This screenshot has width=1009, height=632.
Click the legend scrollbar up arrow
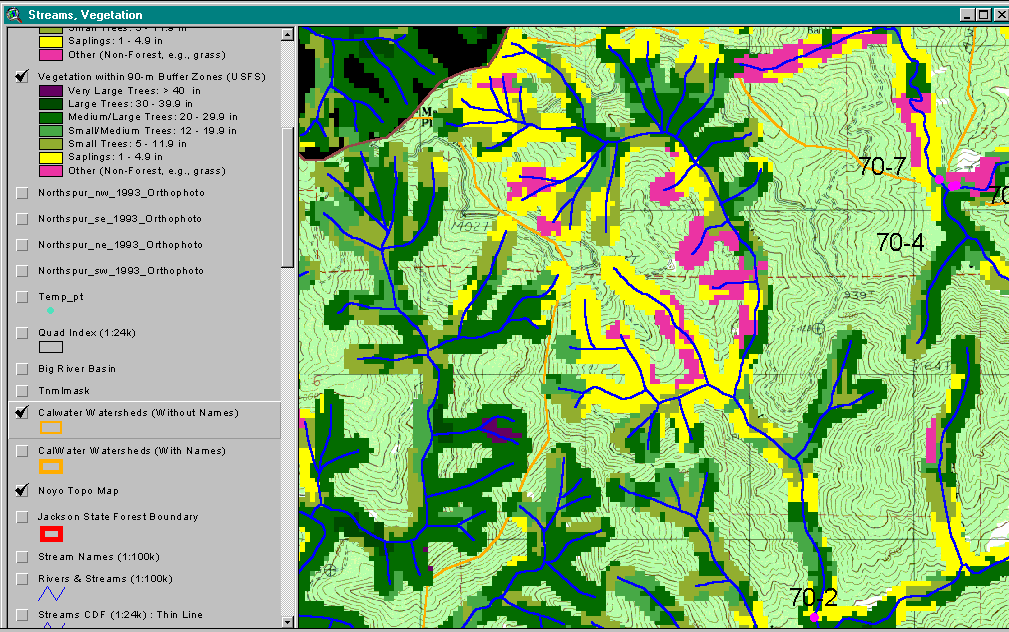pyautogui.click(x=288, y=35)
